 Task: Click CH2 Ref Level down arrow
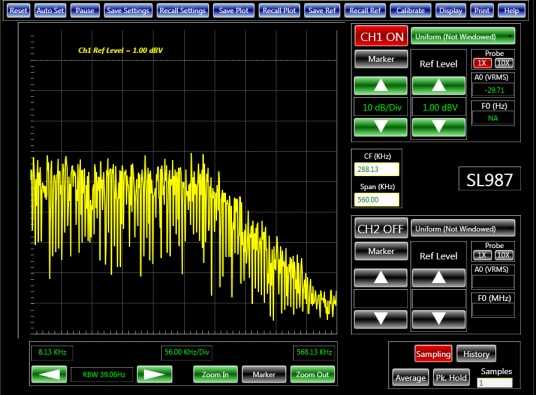pyautogui.click(x=439, y=319)
